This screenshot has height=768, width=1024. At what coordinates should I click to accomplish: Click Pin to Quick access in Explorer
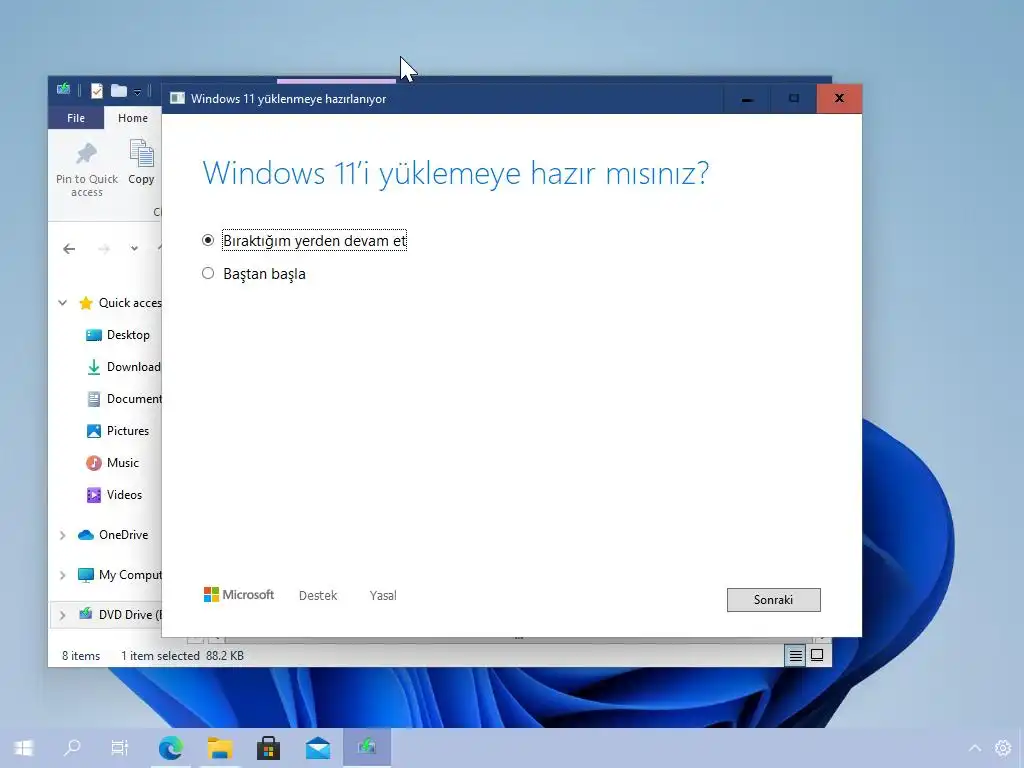87,170
